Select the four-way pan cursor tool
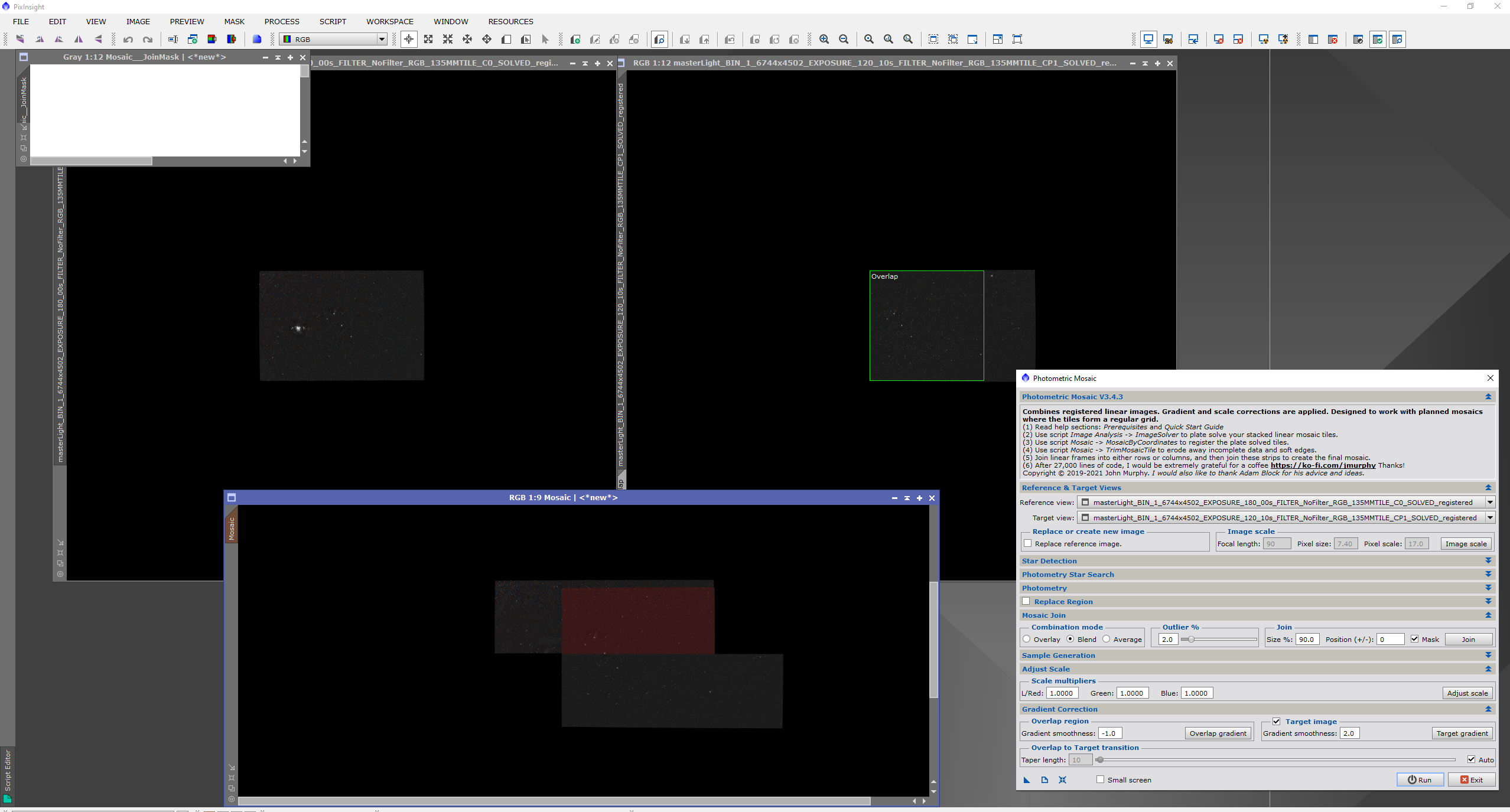This screenshot has width=1510, height=812. (x=487, y=40)
